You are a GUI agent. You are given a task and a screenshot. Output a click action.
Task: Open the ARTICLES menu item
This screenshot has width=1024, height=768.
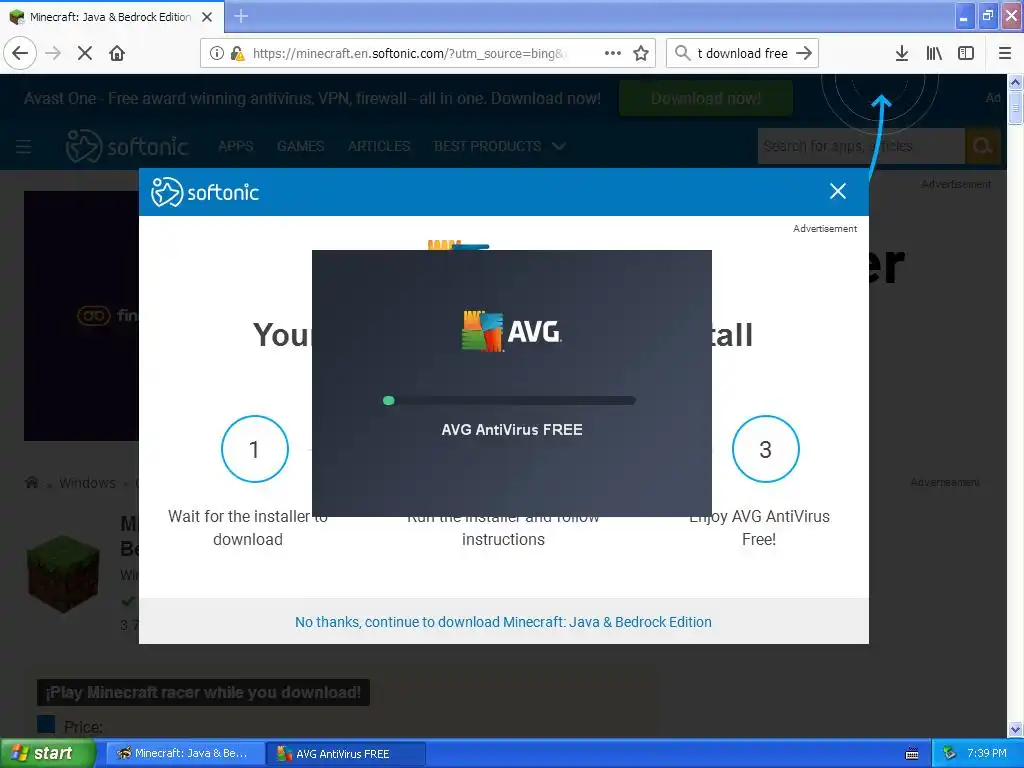(379, 146)
